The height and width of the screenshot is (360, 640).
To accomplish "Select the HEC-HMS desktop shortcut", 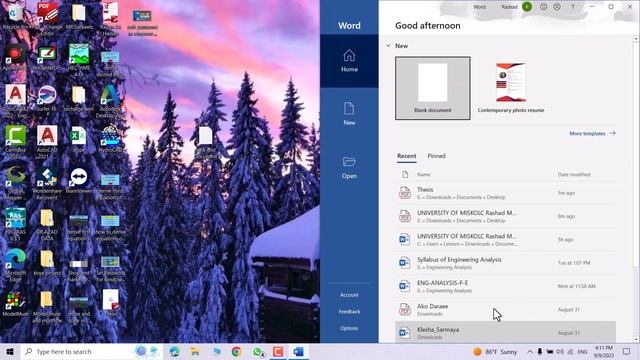I will coord(79,60).
